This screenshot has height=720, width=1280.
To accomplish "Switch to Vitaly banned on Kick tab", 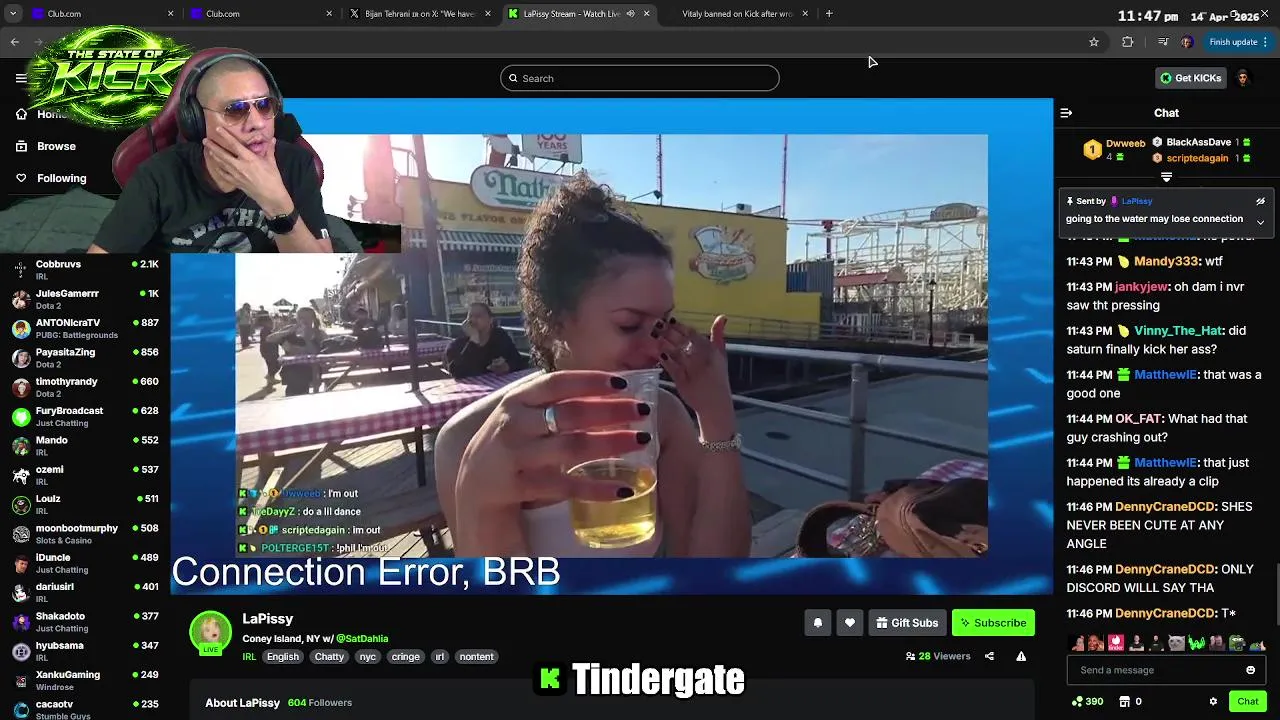I will click(738, 14).
